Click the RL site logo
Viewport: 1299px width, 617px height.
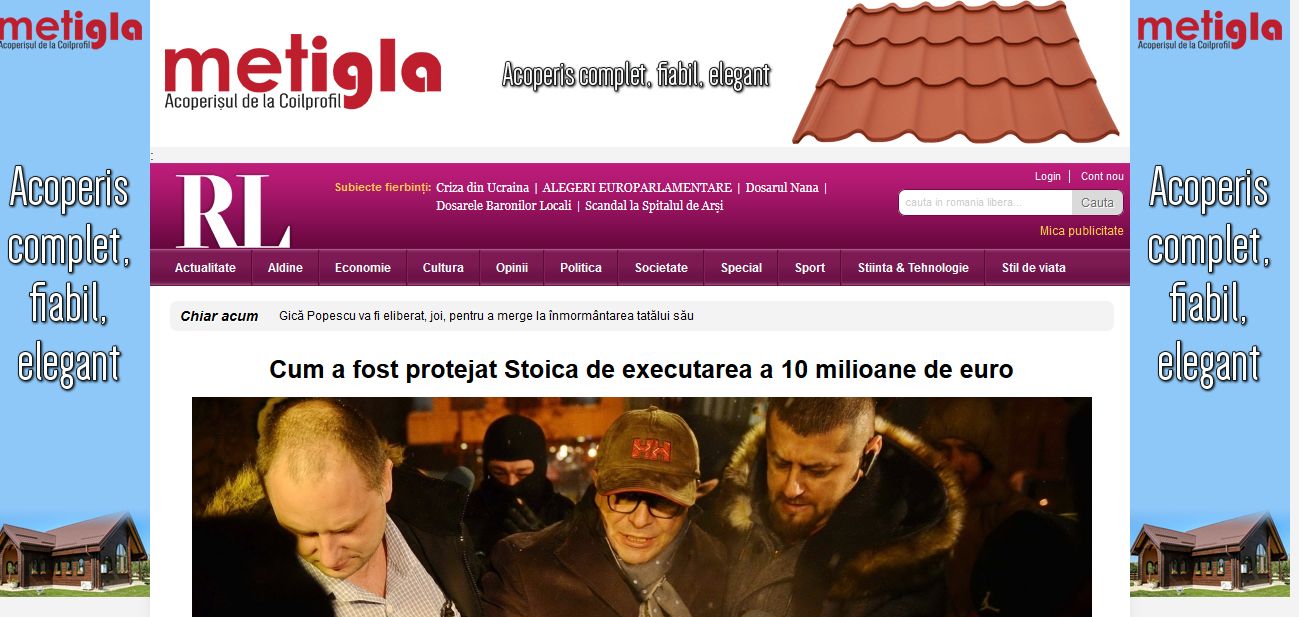234,211
